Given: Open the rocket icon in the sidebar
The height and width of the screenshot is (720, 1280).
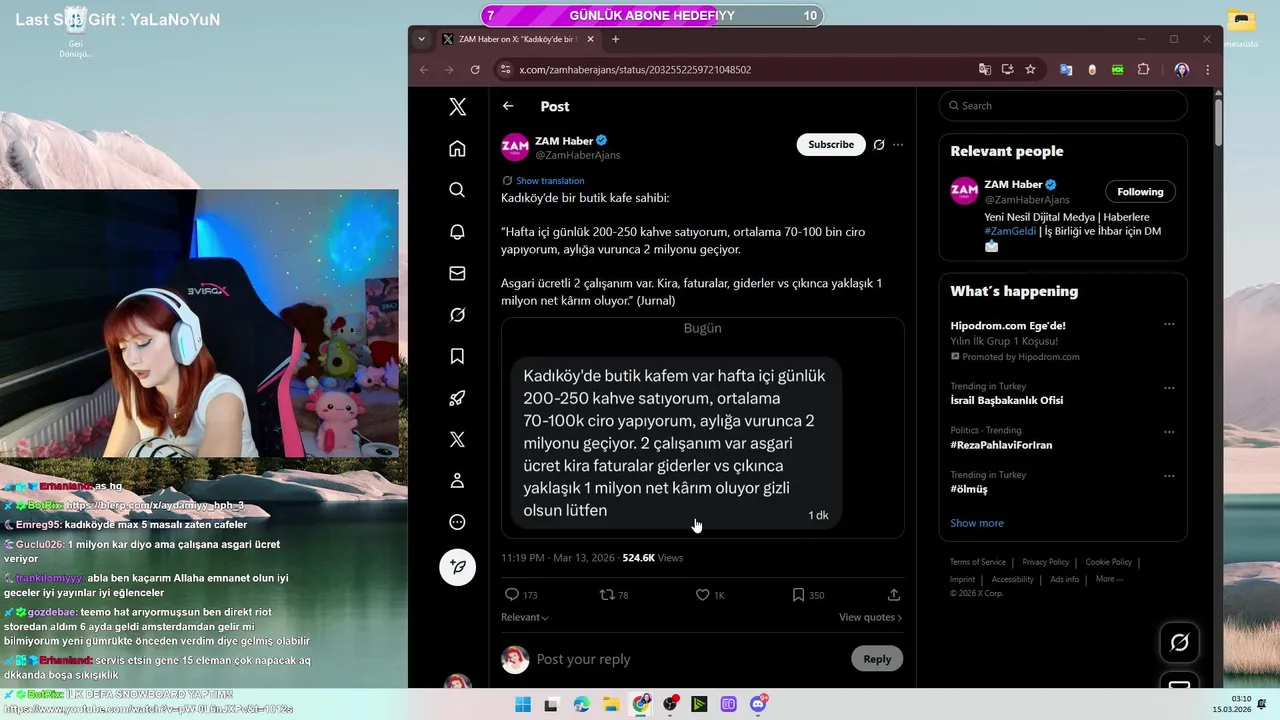Looking at the screenshot, I should click(457, 398).
